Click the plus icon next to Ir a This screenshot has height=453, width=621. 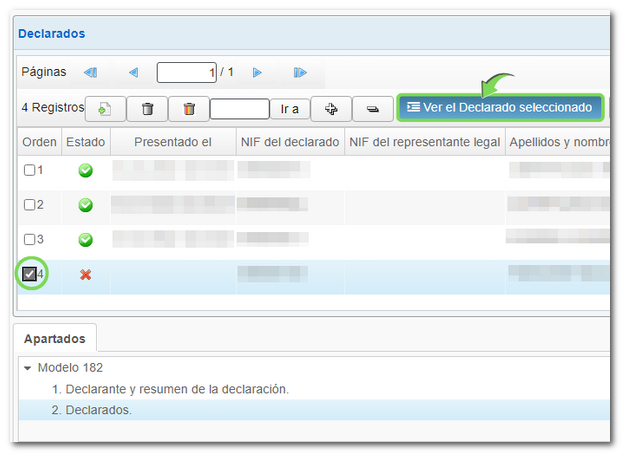(x=331, y=108)
